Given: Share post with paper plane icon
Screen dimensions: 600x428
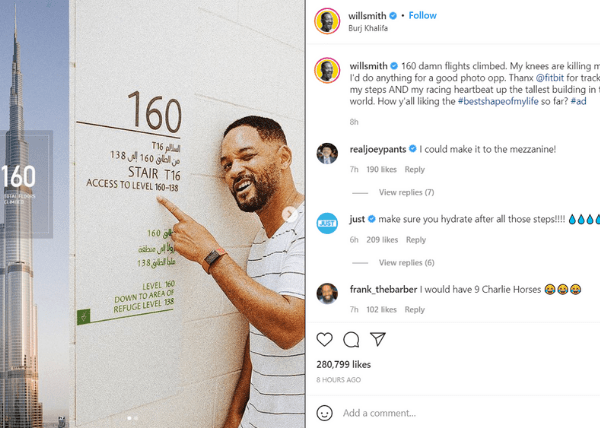Looking at the screenshot, I should (x=377, y=339).
